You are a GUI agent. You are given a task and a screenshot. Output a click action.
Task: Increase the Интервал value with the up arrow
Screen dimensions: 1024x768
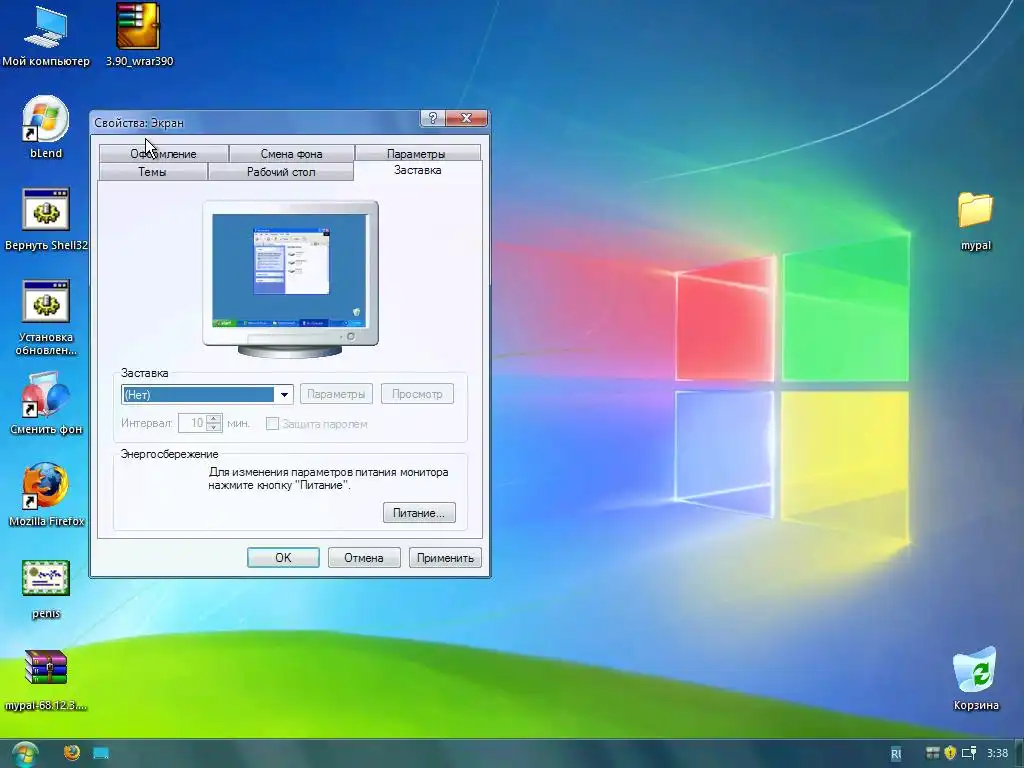(214, 419)
